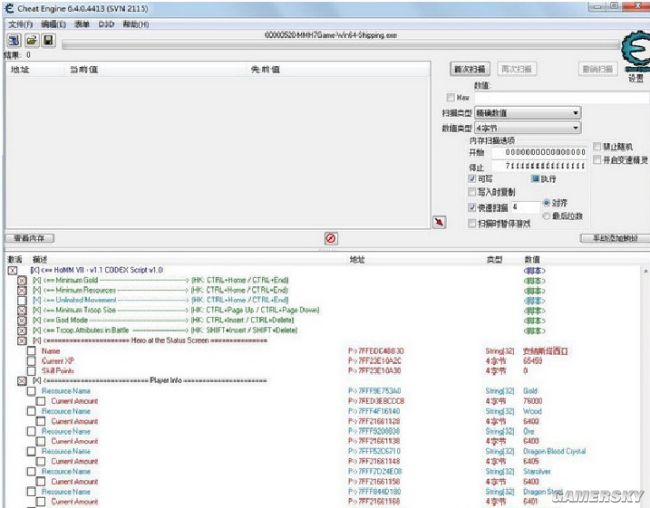Image resolution: width=650 pixels, height=508 pixels.
Task: Toggle the hero Name entry checkbox
Action: click(32, 351)
